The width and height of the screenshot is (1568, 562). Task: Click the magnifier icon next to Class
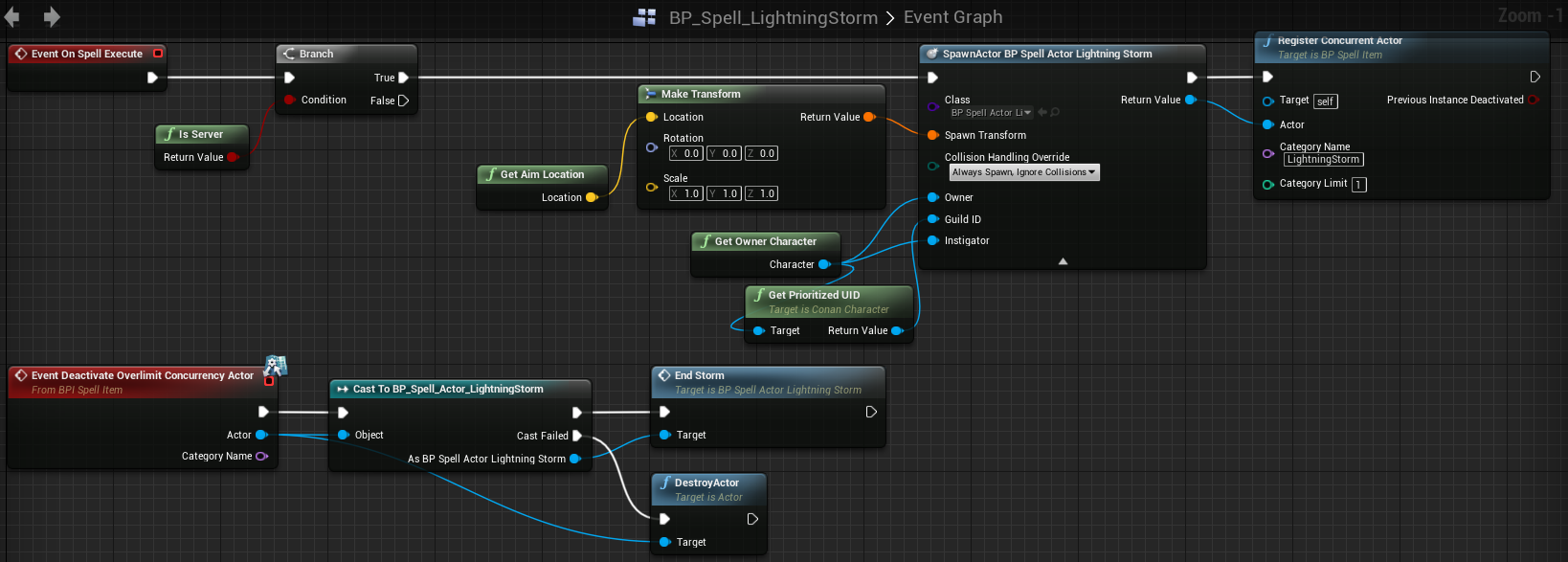1055,113
